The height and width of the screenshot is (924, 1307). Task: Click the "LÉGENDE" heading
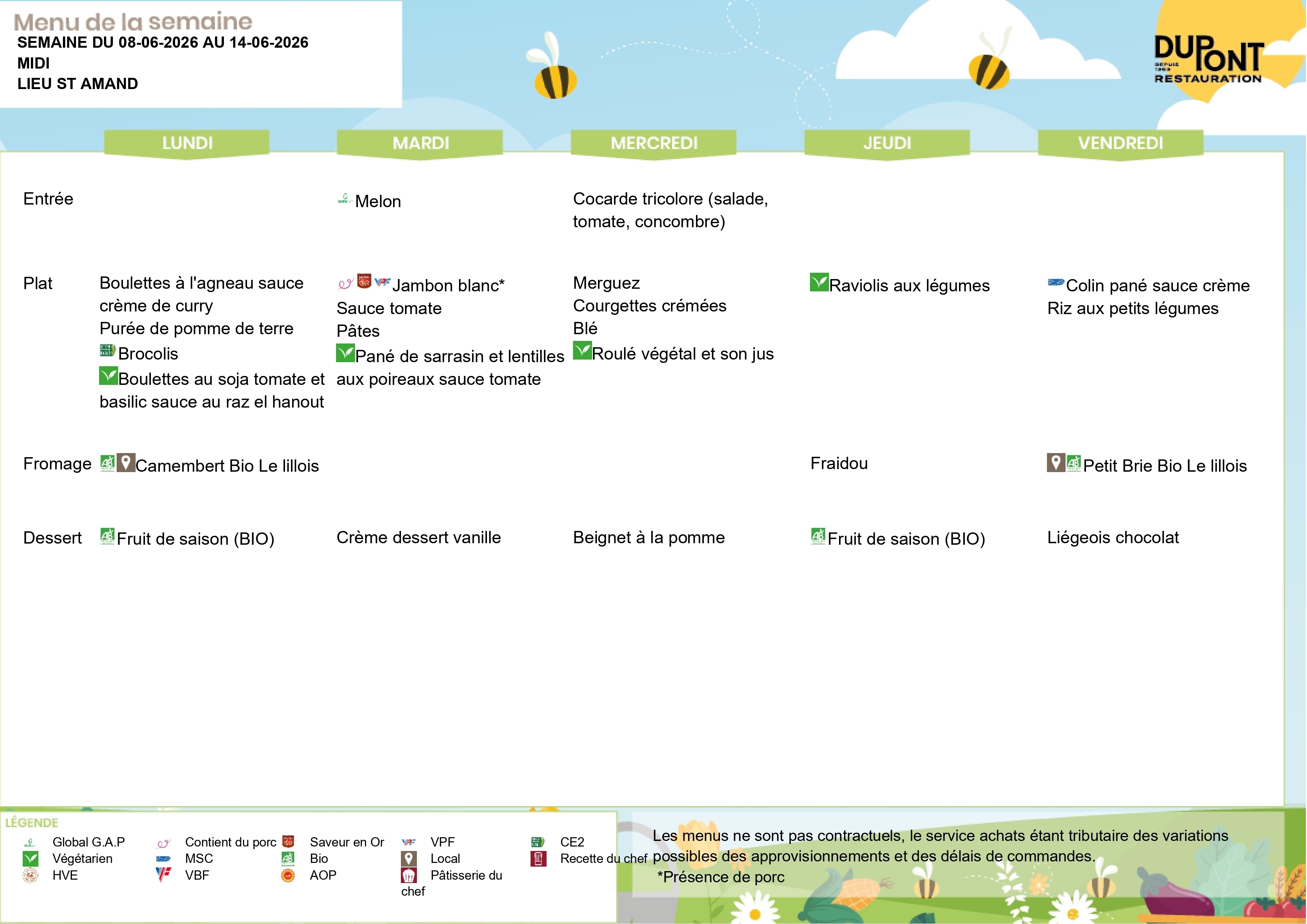tap(32, 823)
